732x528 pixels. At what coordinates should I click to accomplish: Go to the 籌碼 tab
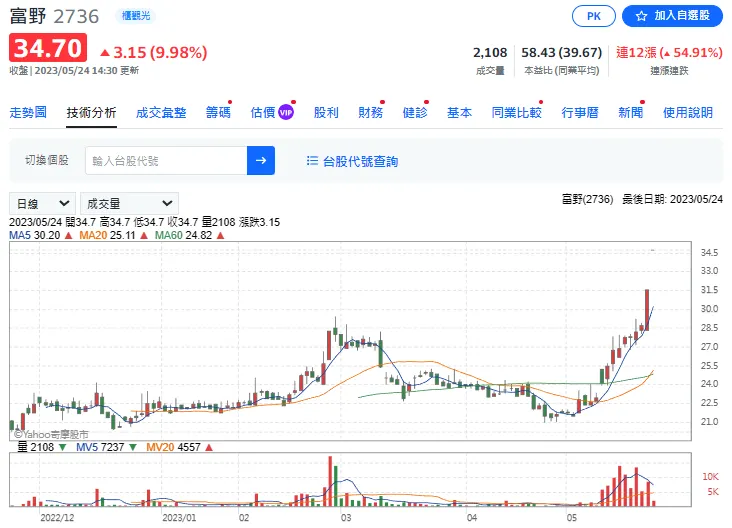(x=218, y=113)
